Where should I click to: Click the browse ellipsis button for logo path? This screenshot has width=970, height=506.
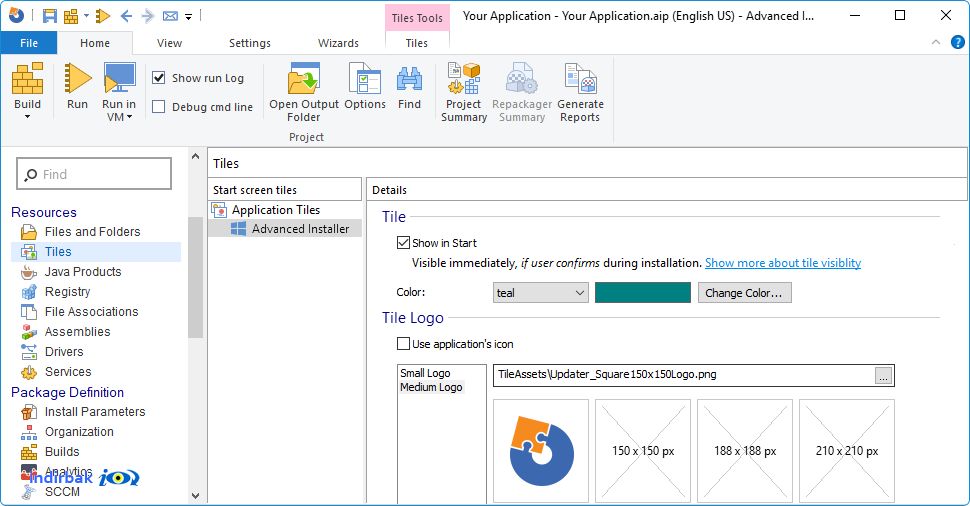883,375
